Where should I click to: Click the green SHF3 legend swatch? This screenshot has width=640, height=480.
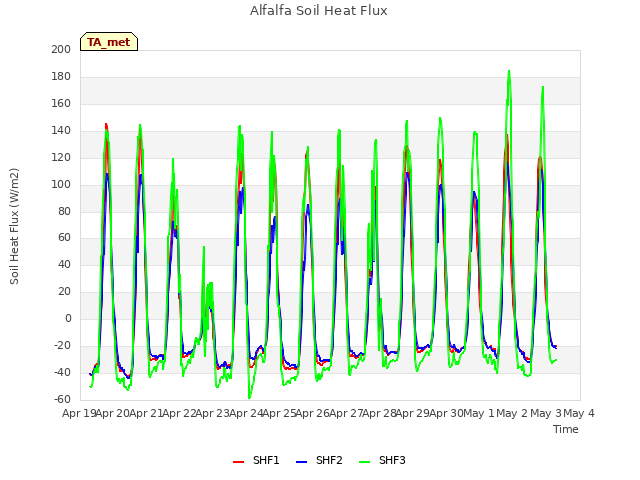coord(364,462)
